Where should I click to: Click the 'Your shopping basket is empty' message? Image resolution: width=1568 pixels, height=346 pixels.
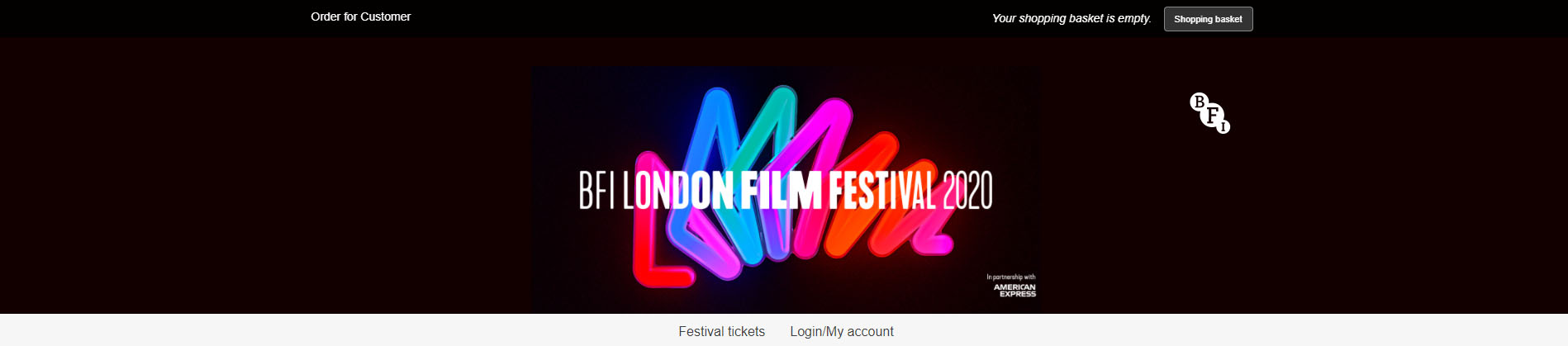[1071, 18]
